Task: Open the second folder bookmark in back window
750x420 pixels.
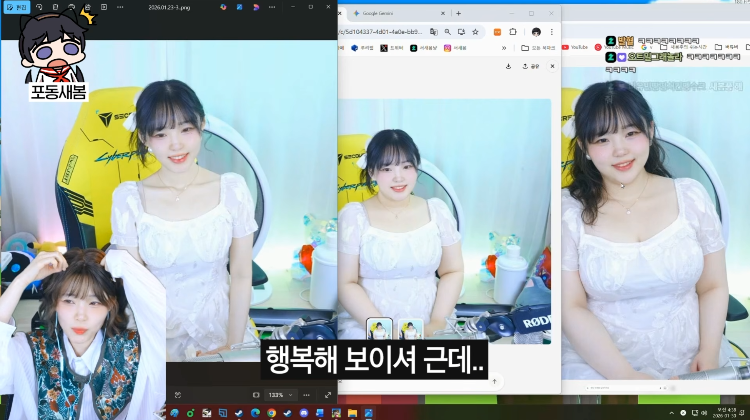Action: (727, 47)
